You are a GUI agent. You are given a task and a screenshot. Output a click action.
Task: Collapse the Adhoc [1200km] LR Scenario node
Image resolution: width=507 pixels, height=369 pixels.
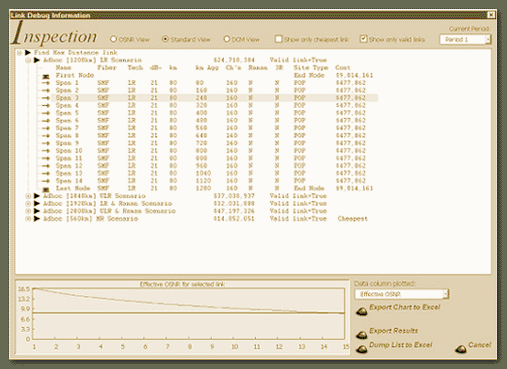tap(28, 60)
